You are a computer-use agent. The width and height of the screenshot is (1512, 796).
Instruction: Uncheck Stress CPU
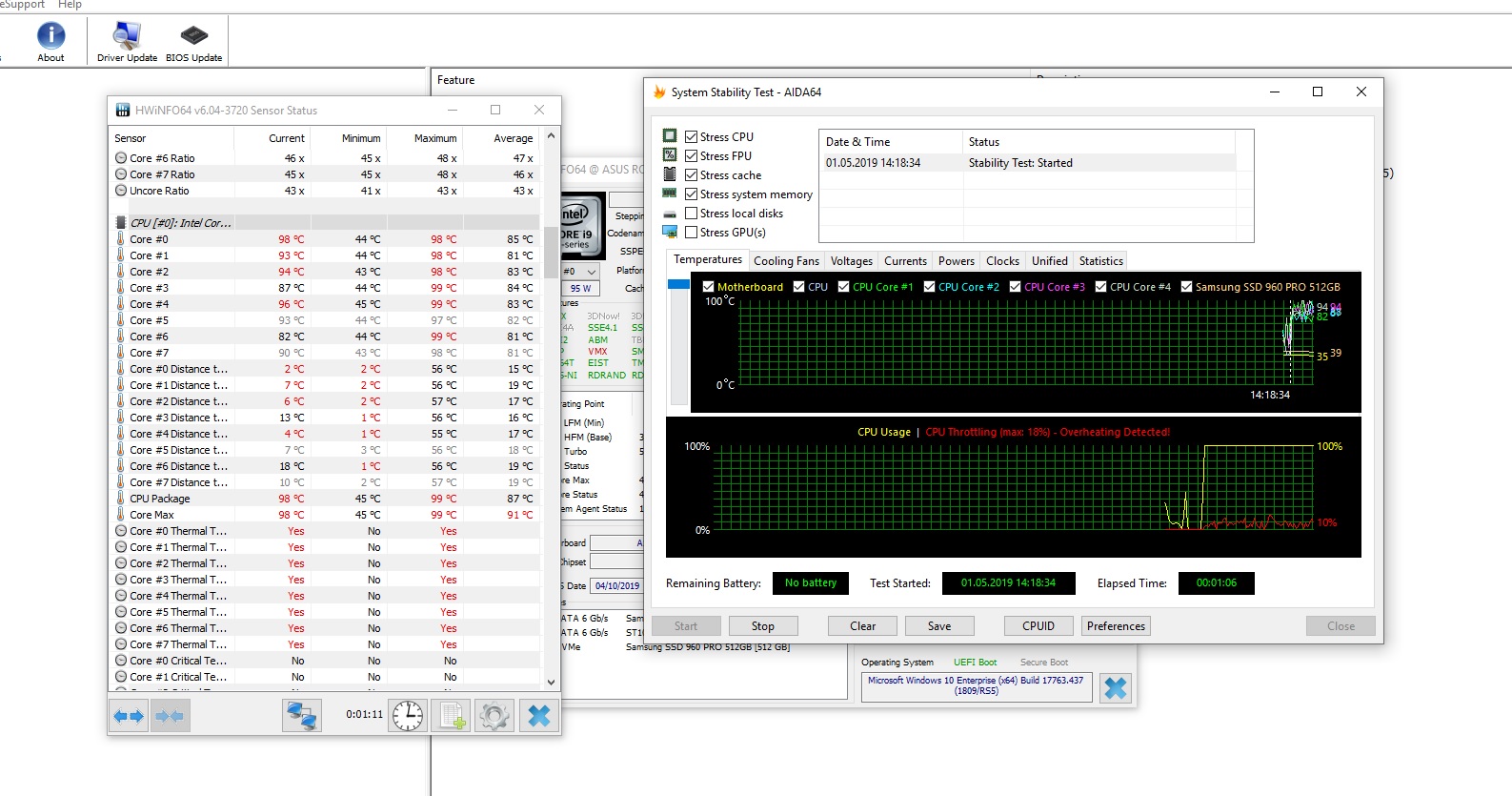[692, 136]
